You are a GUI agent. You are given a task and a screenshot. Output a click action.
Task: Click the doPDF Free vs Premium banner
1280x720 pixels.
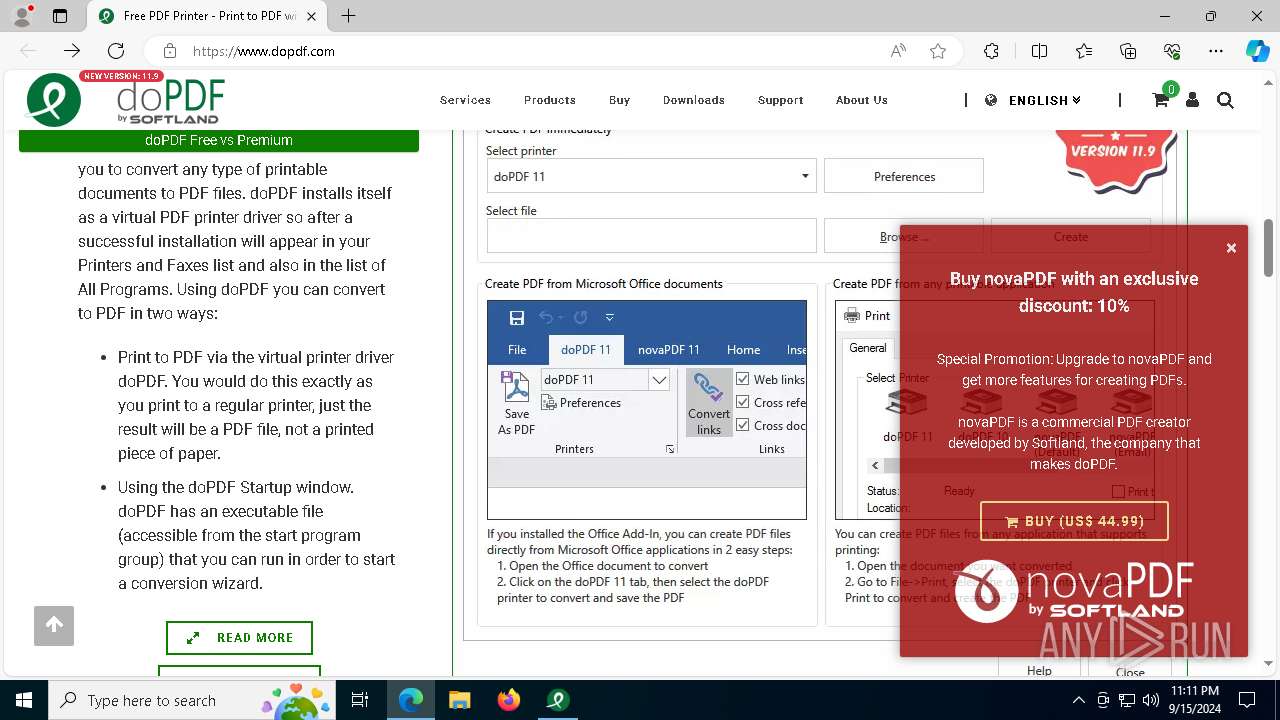219,140
